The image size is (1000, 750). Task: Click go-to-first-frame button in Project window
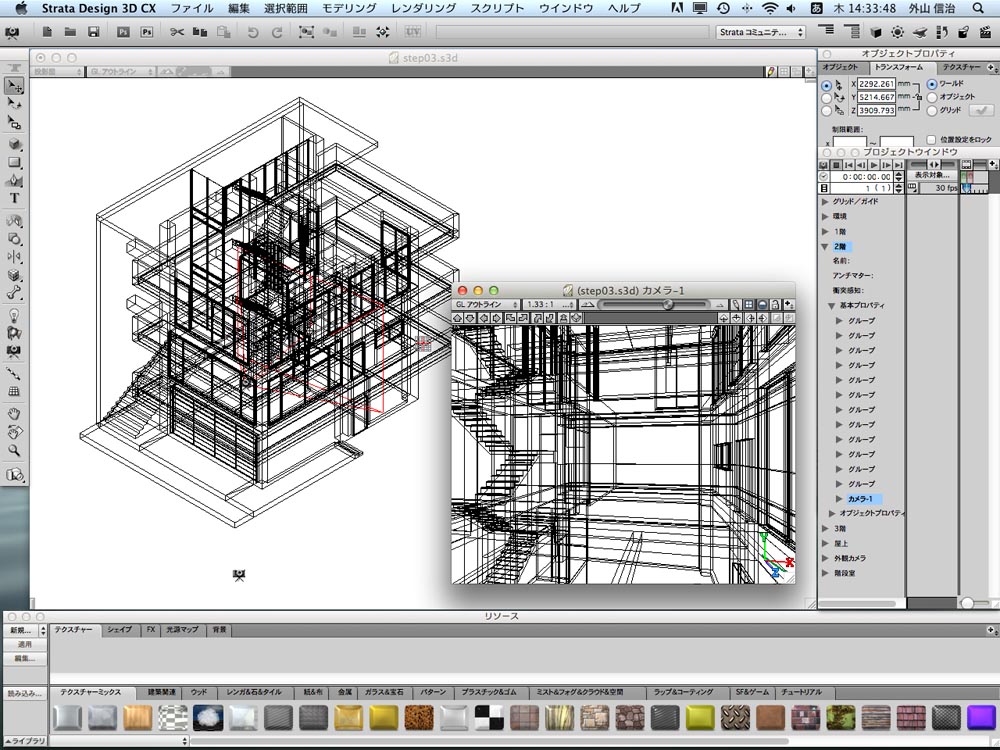point(849,165)
